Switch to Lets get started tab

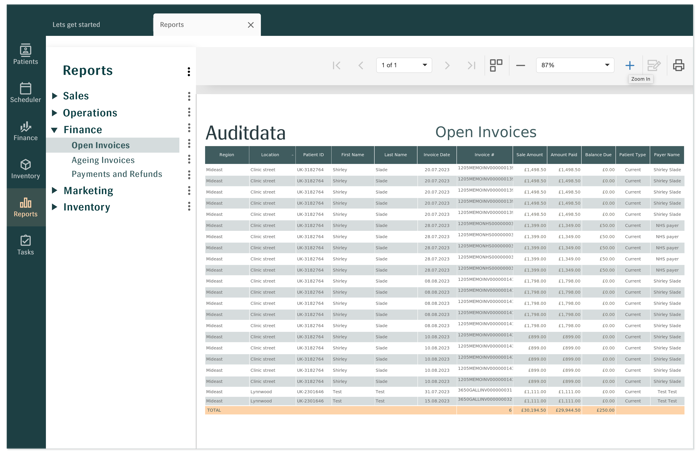[x=76, y=25]
